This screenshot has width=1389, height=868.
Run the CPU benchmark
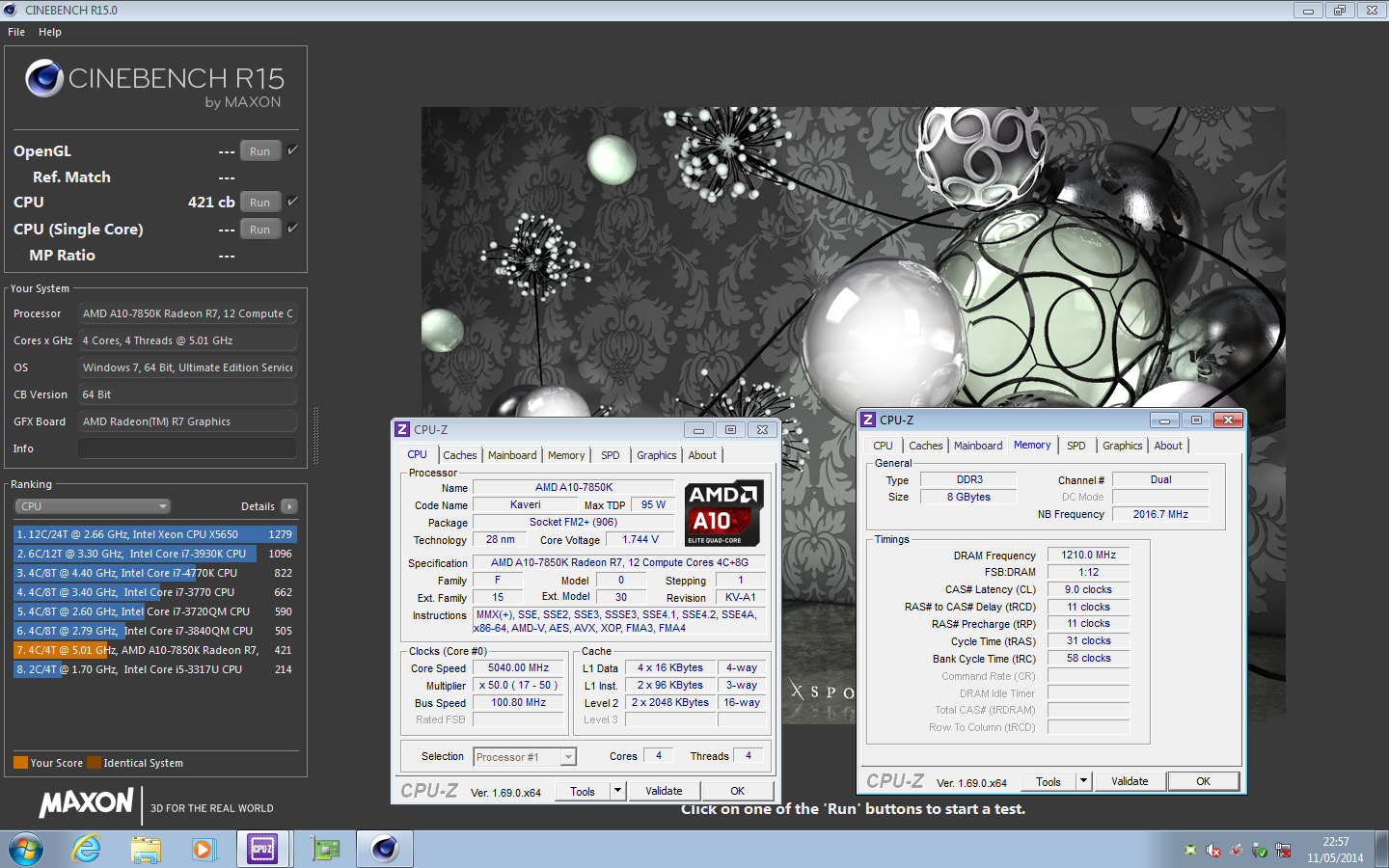(x=260, y=202)
